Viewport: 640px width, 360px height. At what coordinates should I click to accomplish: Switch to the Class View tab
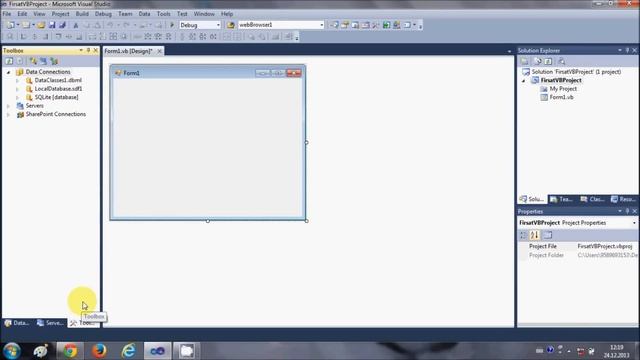592,199
